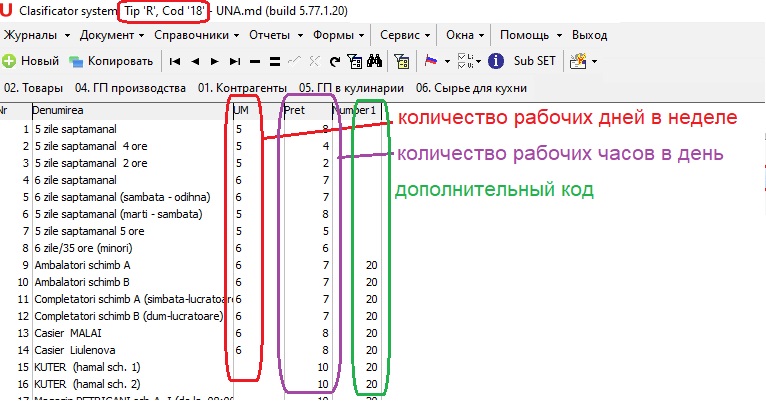Viewport: 766px width, 405px height.
Task: Open dropdown arrow beside checklist icon
Action: [478, 62]
